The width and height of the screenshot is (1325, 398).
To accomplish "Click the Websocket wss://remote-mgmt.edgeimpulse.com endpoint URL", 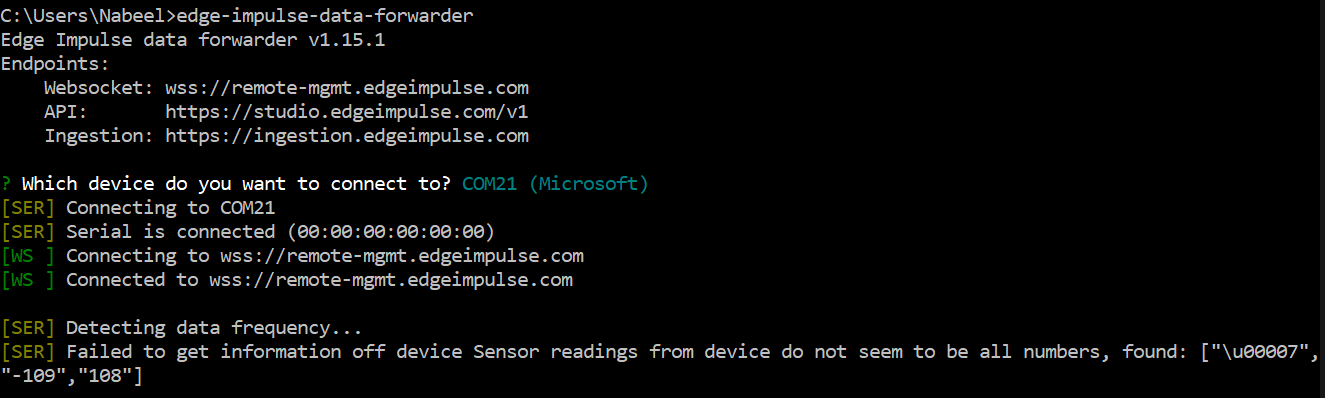I will 347,88.
